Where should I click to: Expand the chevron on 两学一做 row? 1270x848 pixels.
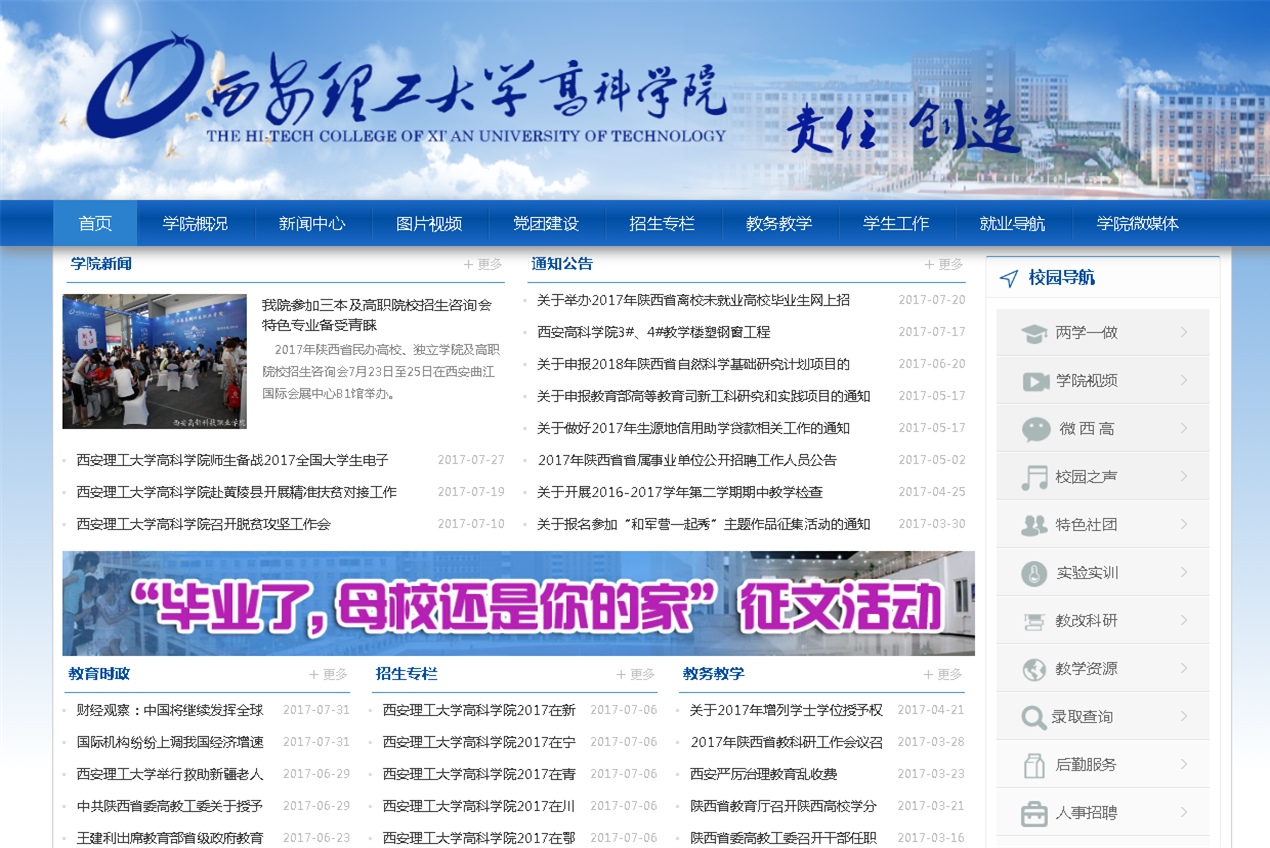point(1184,332)
